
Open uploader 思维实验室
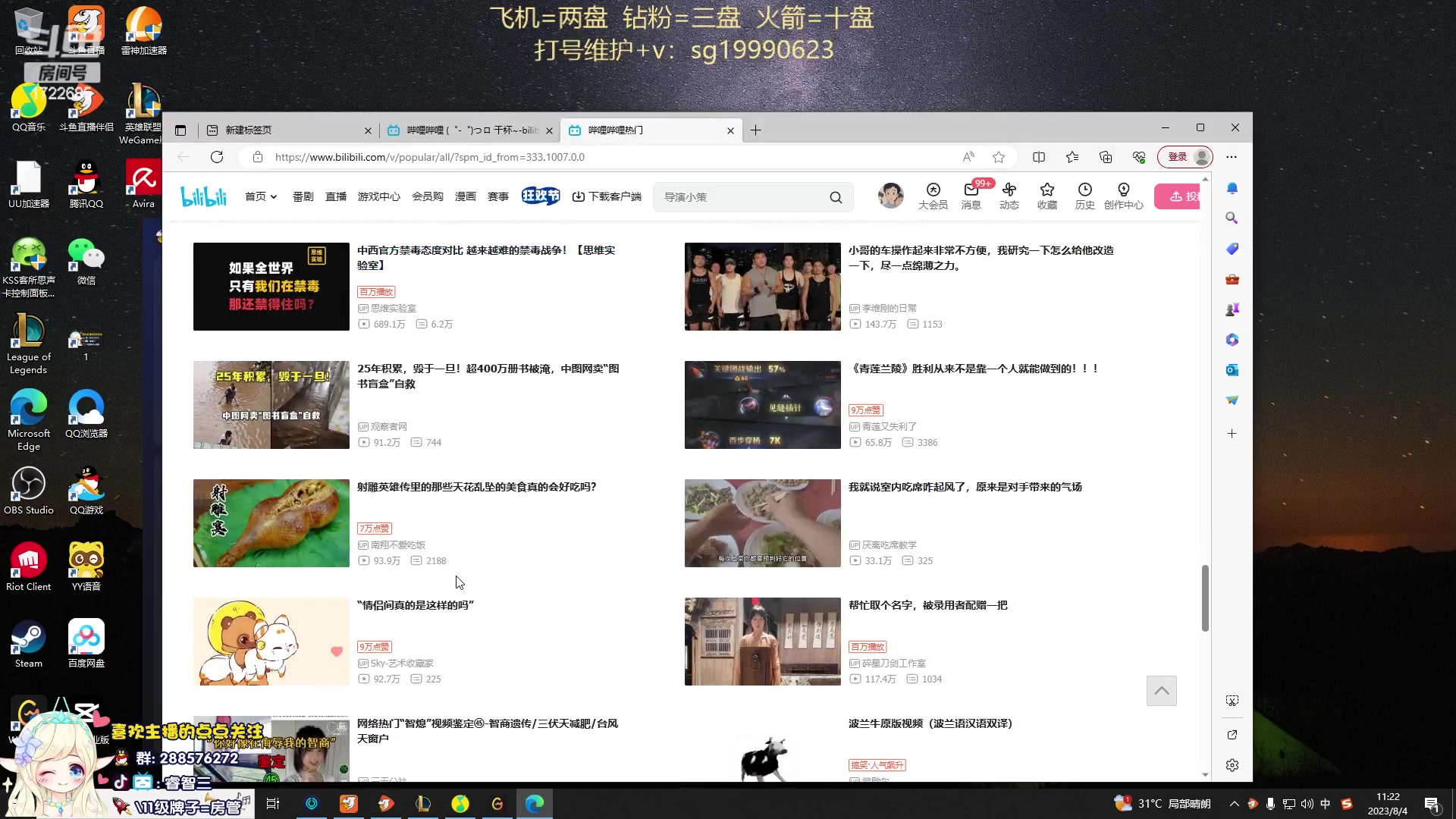[x=393, y=309]
